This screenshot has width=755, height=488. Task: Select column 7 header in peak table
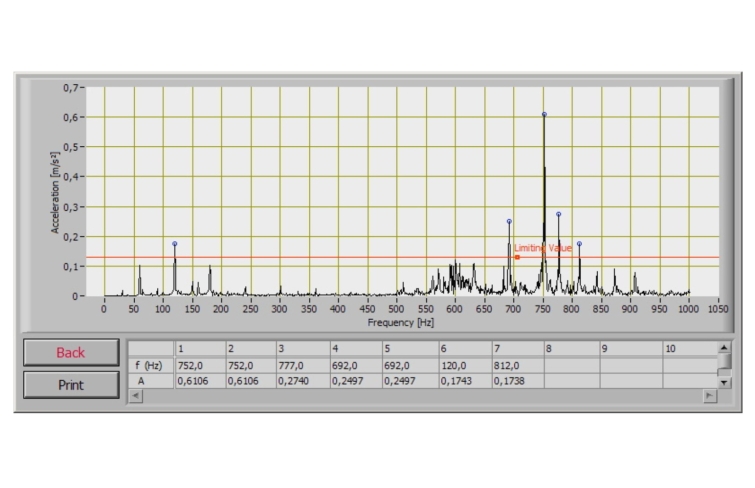tap(515, 348)
